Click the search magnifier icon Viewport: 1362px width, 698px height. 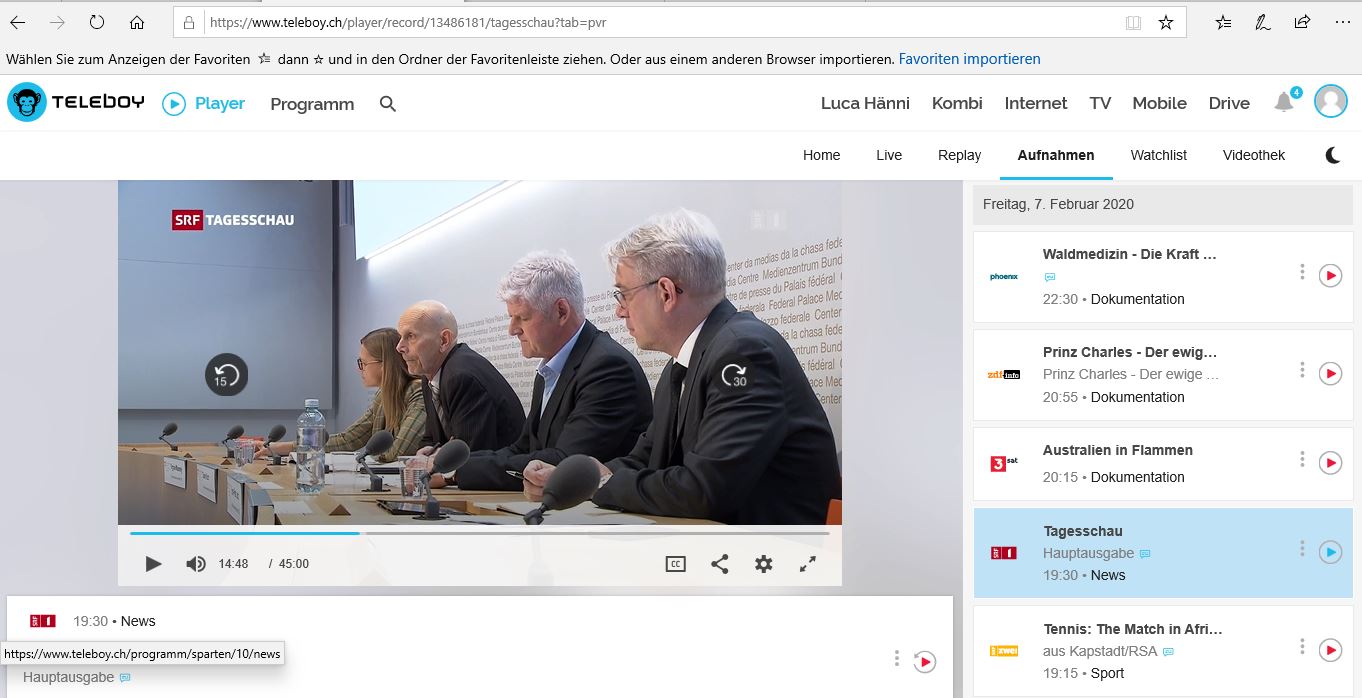coord(388,104)
